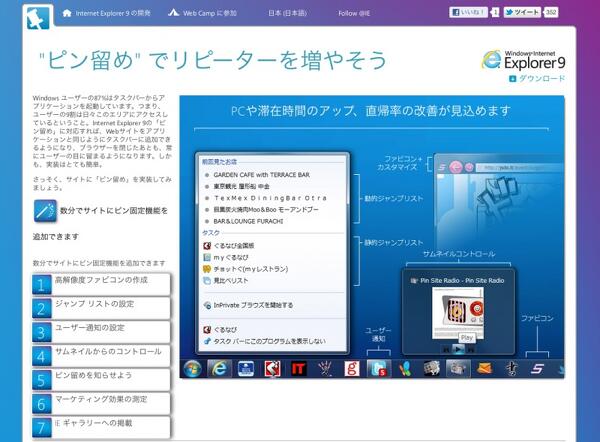Viewport: 600px width, 442px height.
Task: Click InPrivate ブラウズを開始する entry
Action: [x=248, y=305]
